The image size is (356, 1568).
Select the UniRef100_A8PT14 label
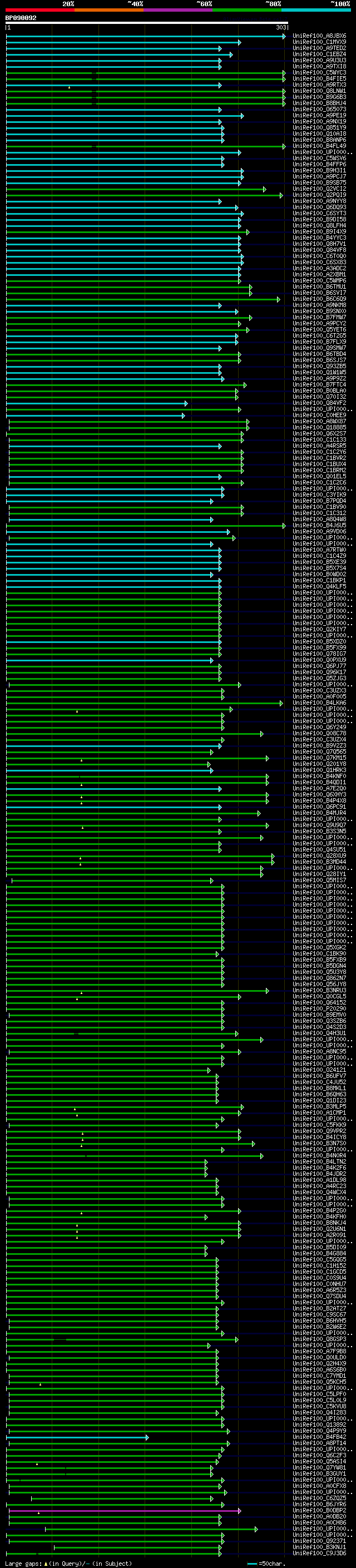[319, 1443]
